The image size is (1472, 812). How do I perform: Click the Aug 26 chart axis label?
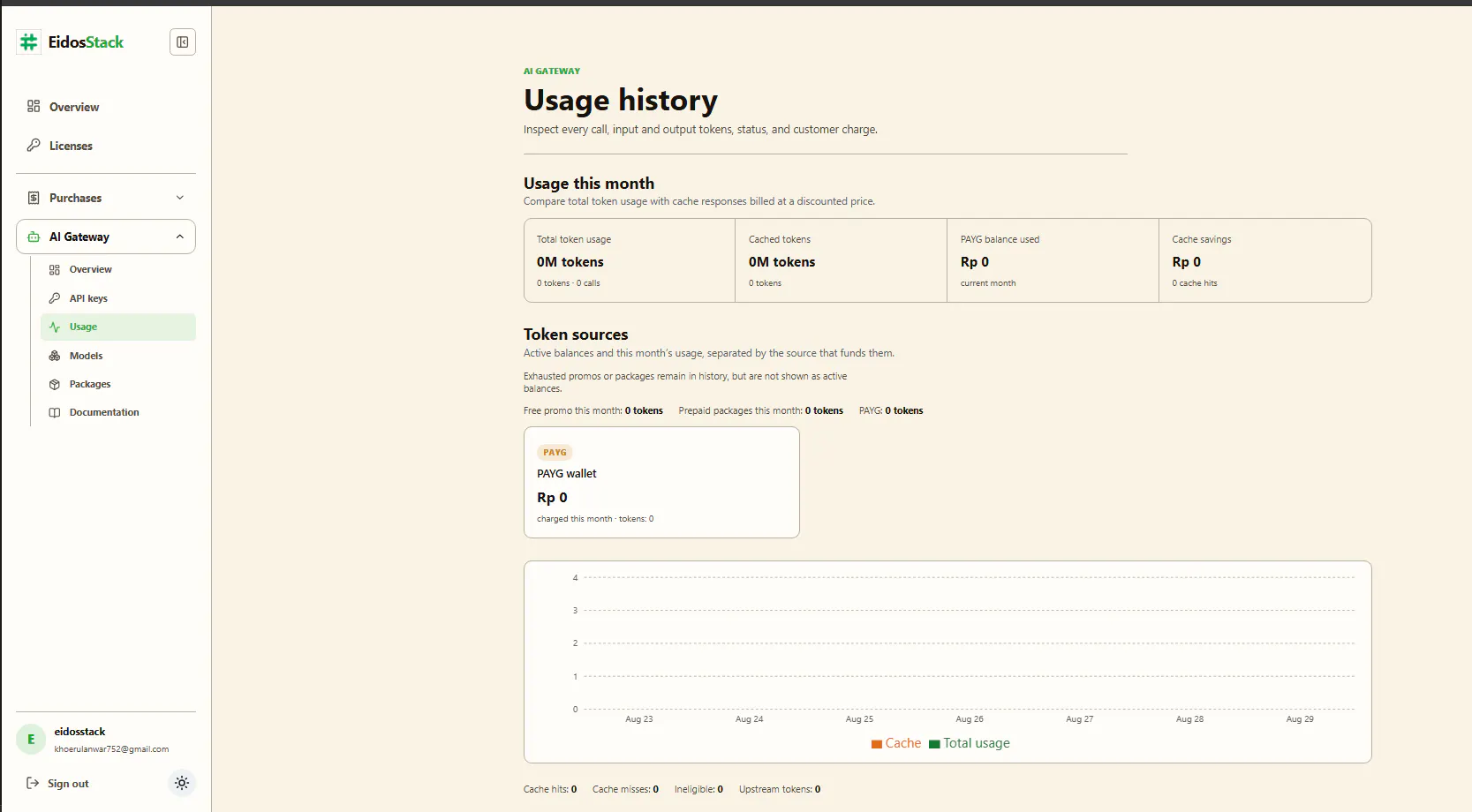click(970, 719)
